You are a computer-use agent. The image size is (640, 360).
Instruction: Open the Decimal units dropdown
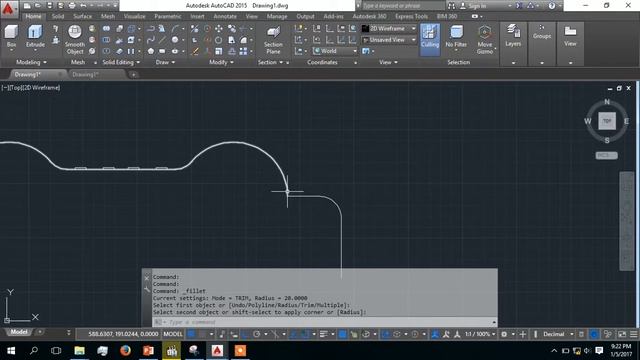(557, 334)
